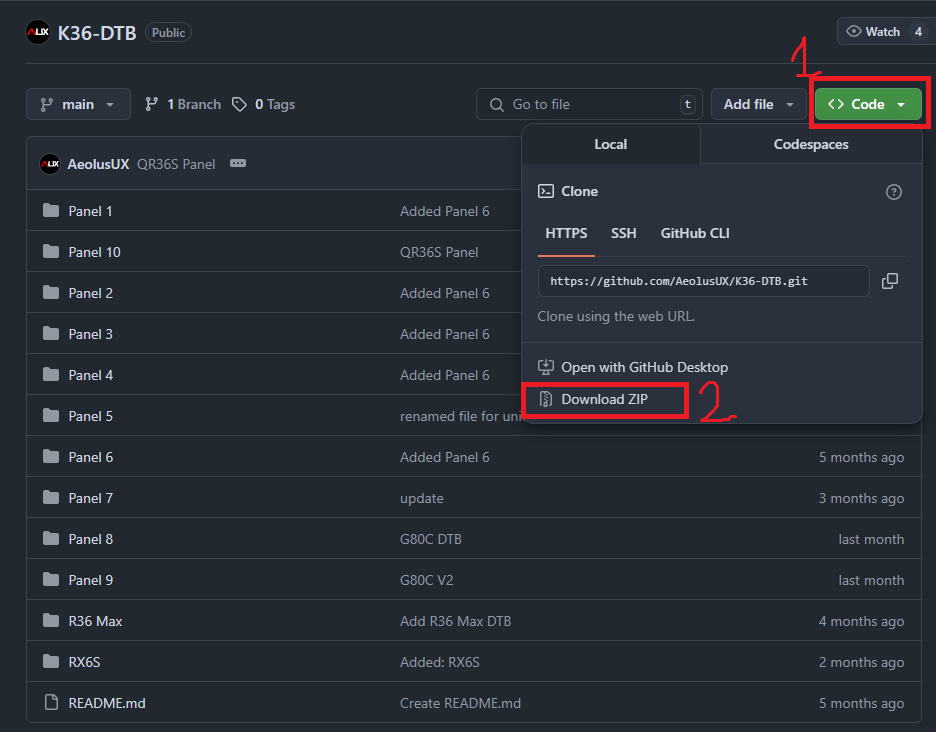Click the Panel 10 folder icon
Screen dimensions: 936x732
tap(51, 251)
